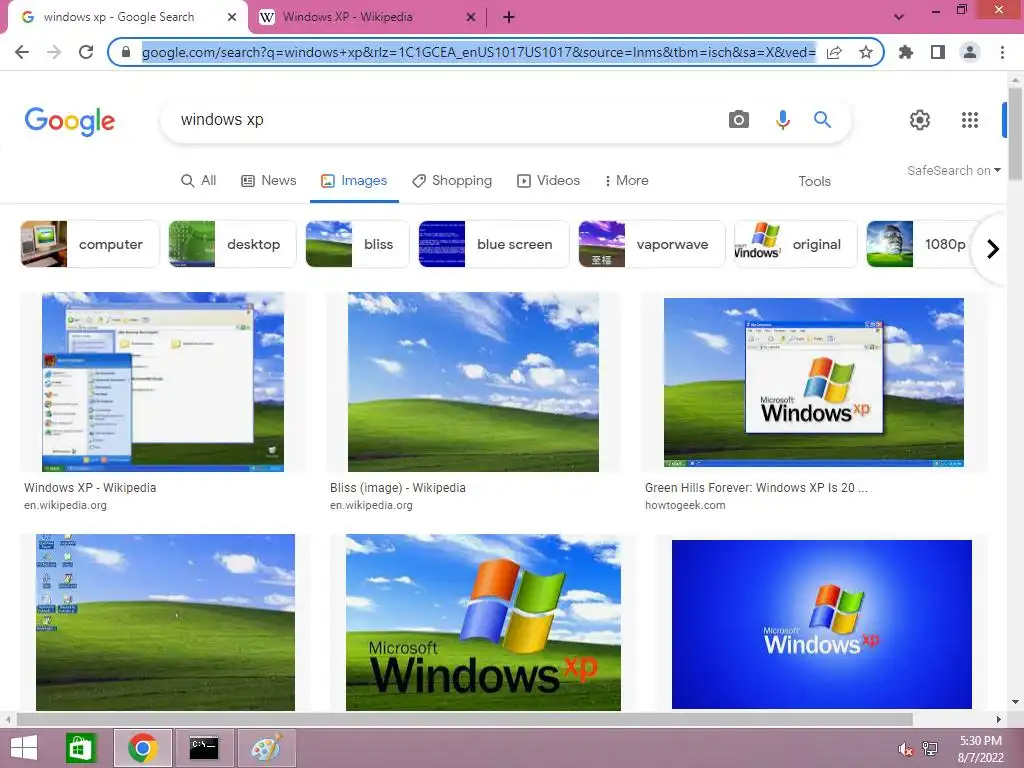The image size is (1024, 768).
Task: Filter images by the original chip
Action: [795, 244]
